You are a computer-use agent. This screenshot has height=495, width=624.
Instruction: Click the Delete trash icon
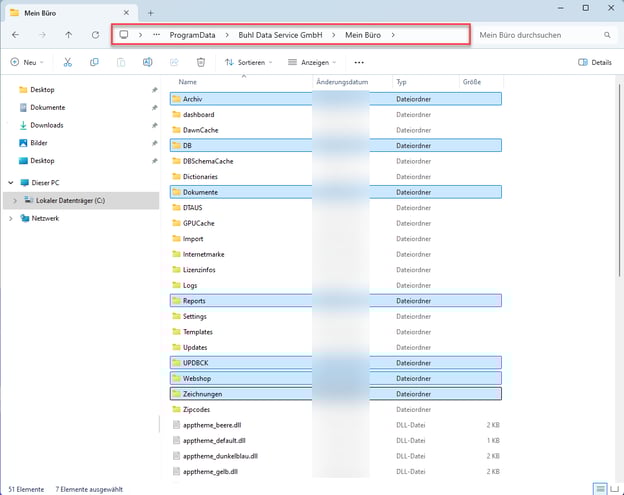point(201,62)
